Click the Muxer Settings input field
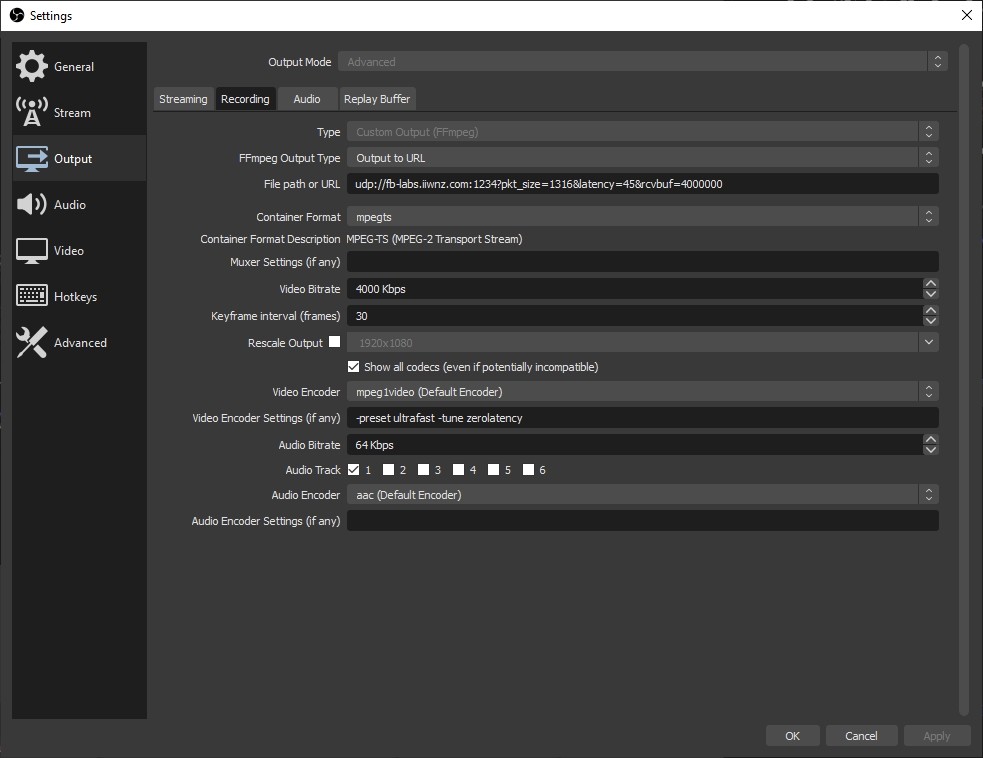983x758 pixels. tap(643, 261)
